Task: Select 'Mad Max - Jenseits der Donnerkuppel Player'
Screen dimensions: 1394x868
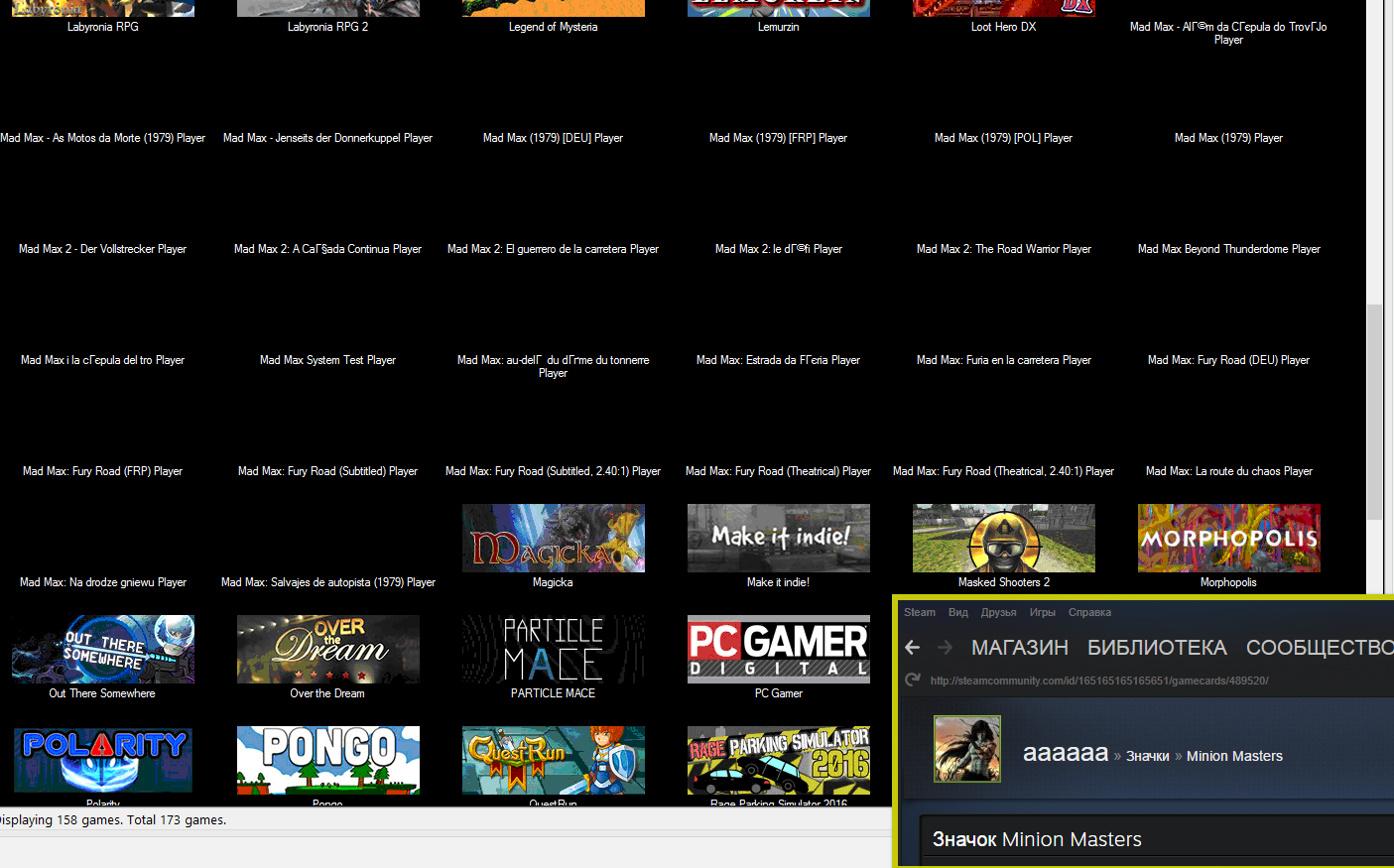Action: click(327, 138)
